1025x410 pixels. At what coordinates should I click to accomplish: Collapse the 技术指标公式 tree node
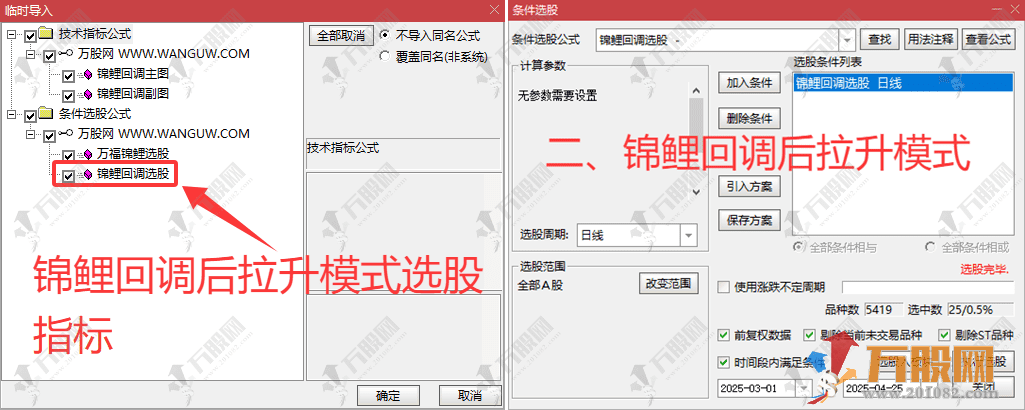(11, 35)
